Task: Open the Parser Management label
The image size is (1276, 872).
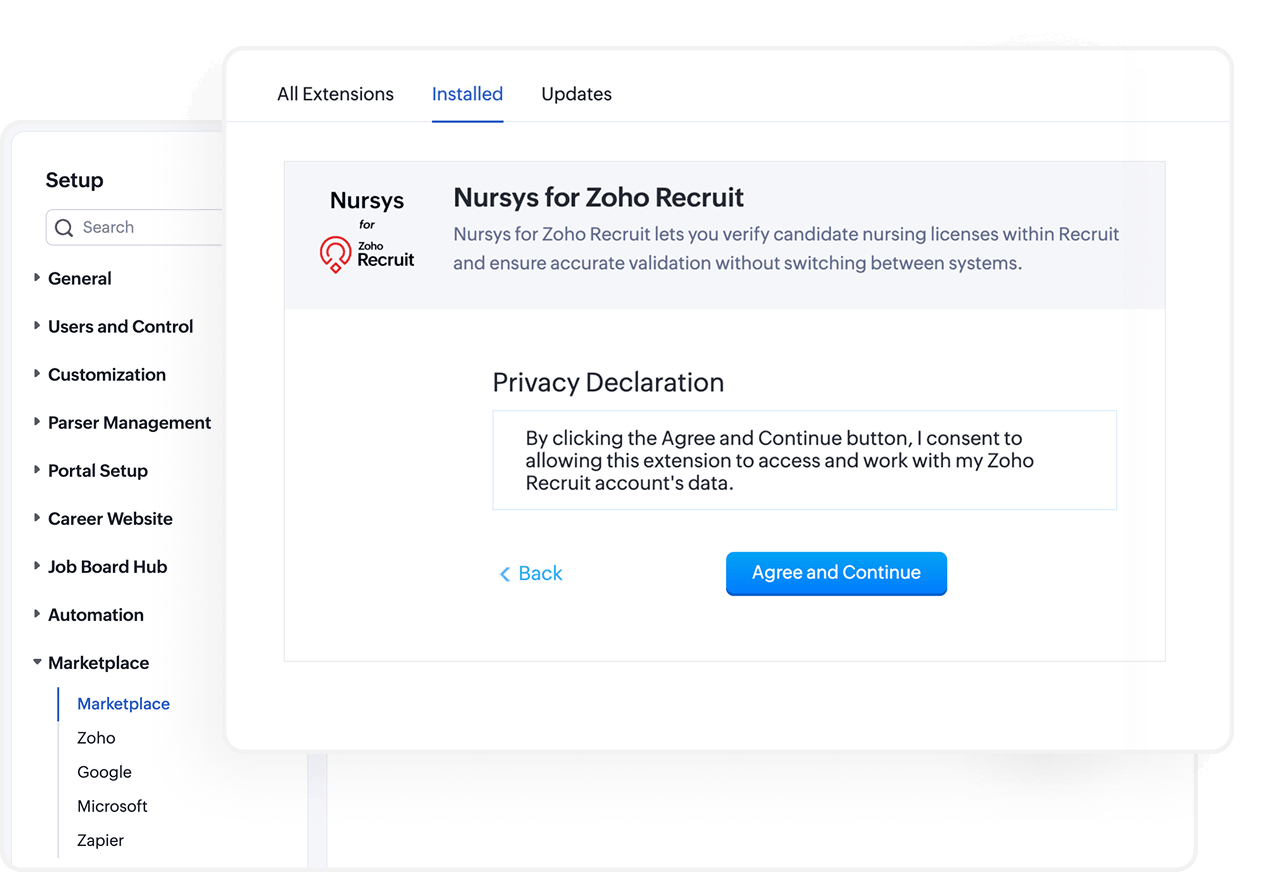Action: point(130,423)
